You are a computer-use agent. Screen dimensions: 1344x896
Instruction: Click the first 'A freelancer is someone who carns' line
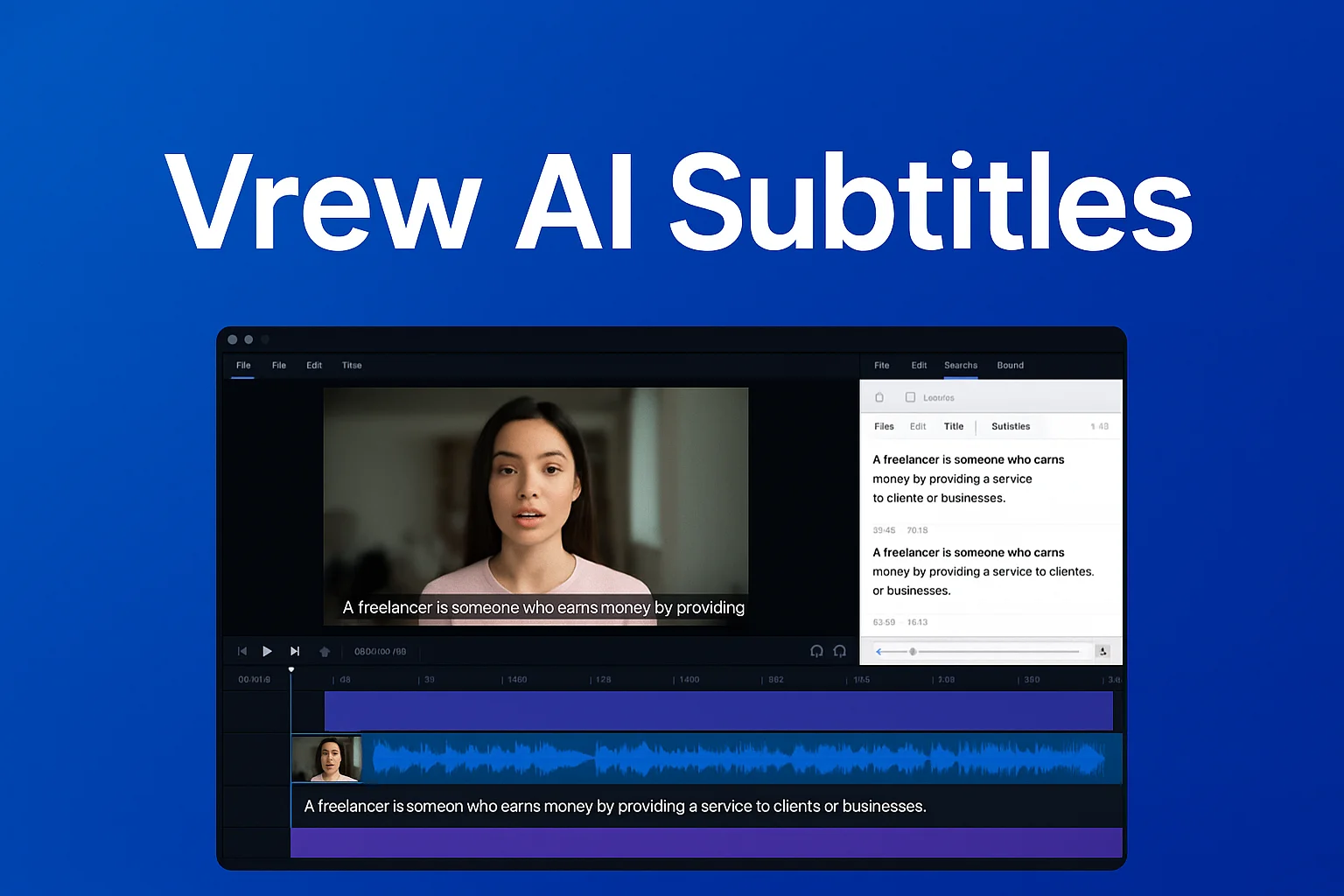click(969, 459)
